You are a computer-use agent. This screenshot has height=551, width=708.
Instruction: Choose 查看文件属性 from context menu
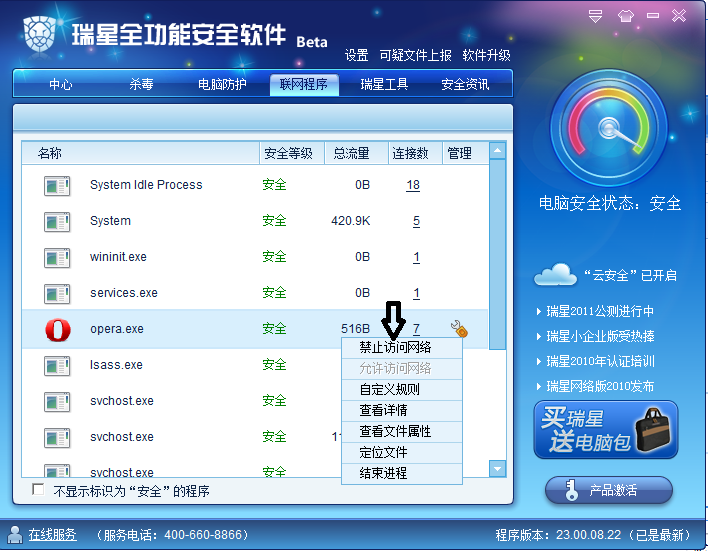click(402, 432)
